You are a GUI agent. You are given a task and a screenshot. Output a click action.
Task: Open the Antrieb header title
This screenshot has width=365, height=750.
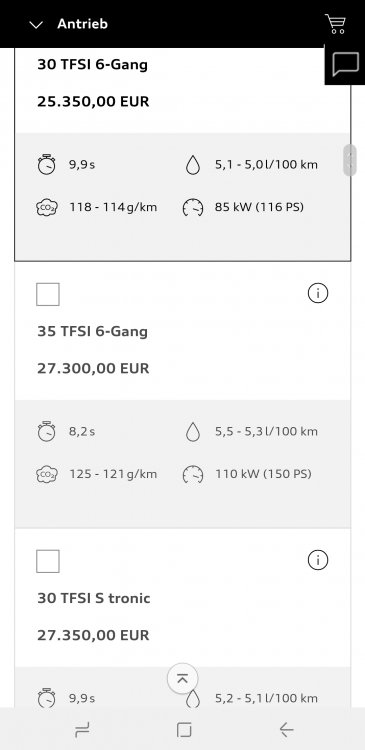pos(82,24)
